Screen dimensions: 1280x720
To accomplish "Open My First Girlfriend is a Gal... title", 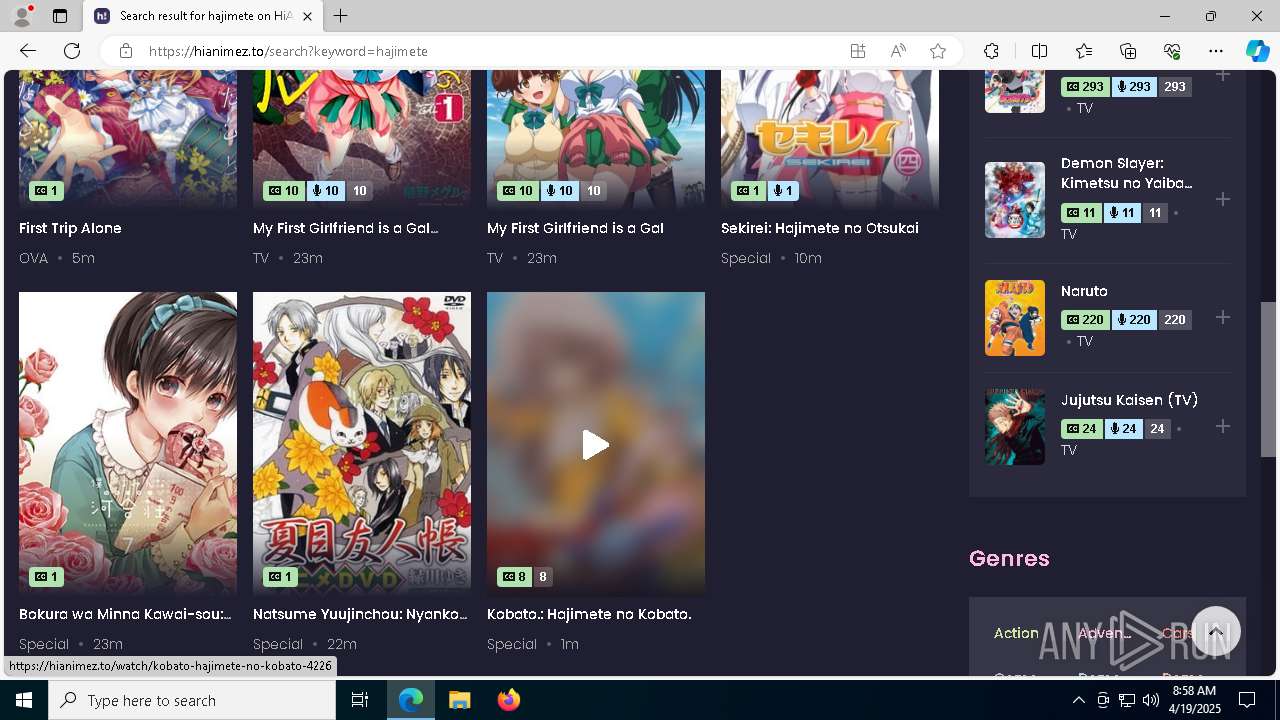I will click(345, 228).
